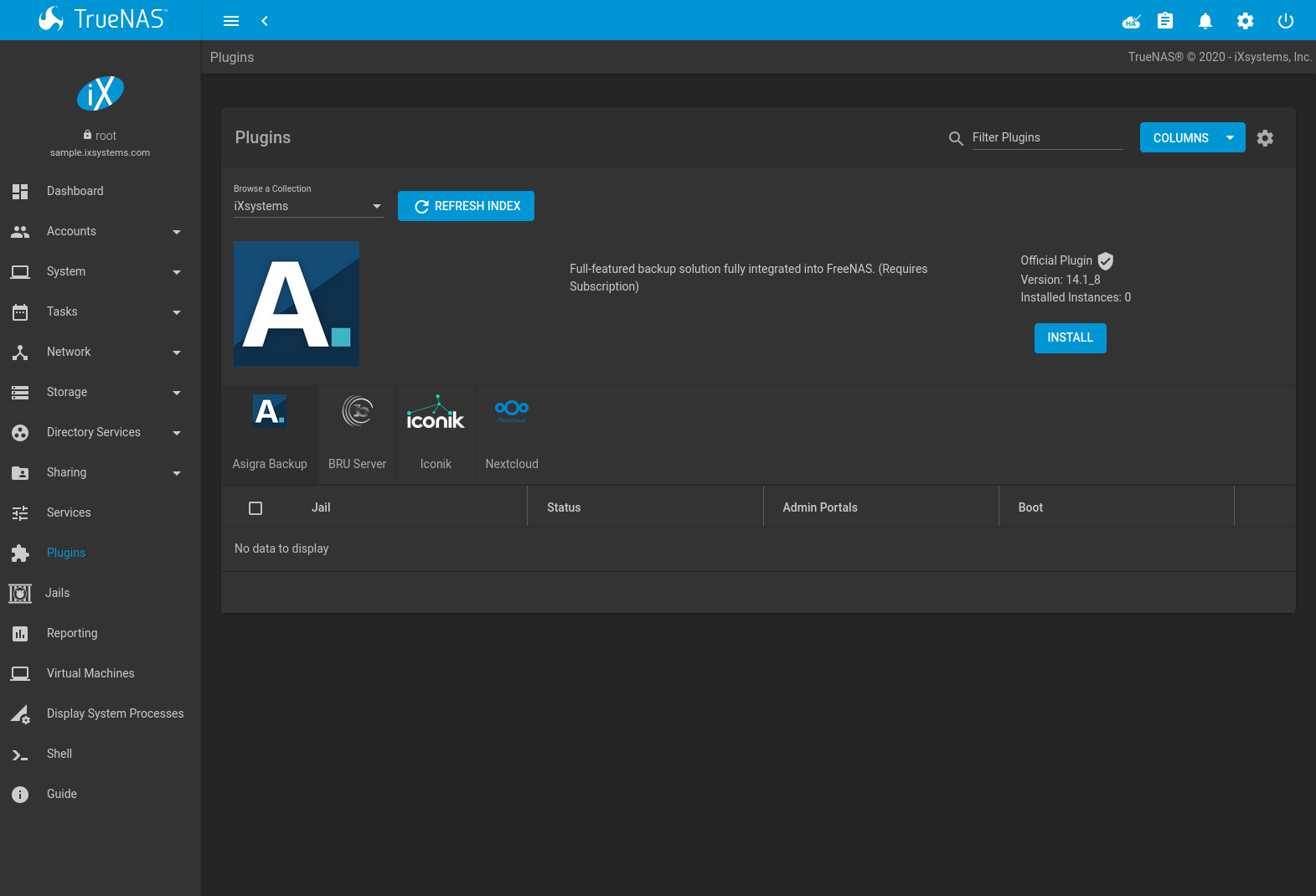Sort by Boot column header
The height and width of the screenshot is (896, 1316).
[x=1030, y=507]
